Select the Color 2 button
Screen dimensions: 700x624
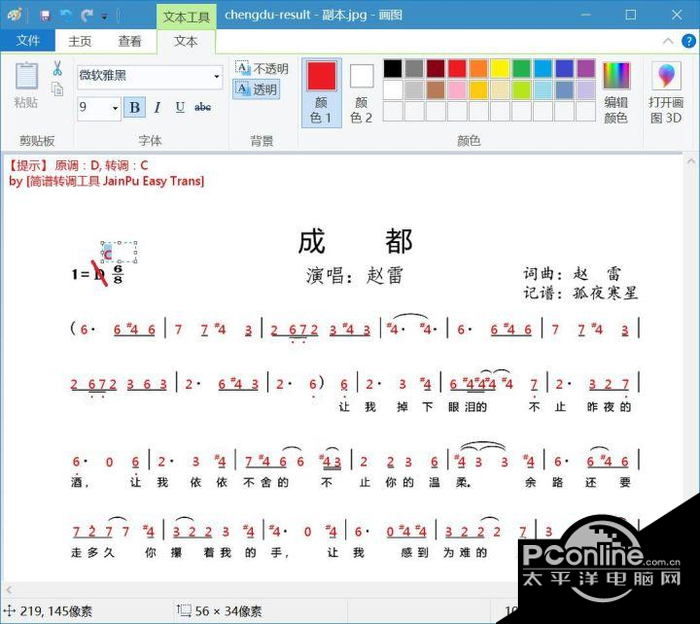point(362,93)
